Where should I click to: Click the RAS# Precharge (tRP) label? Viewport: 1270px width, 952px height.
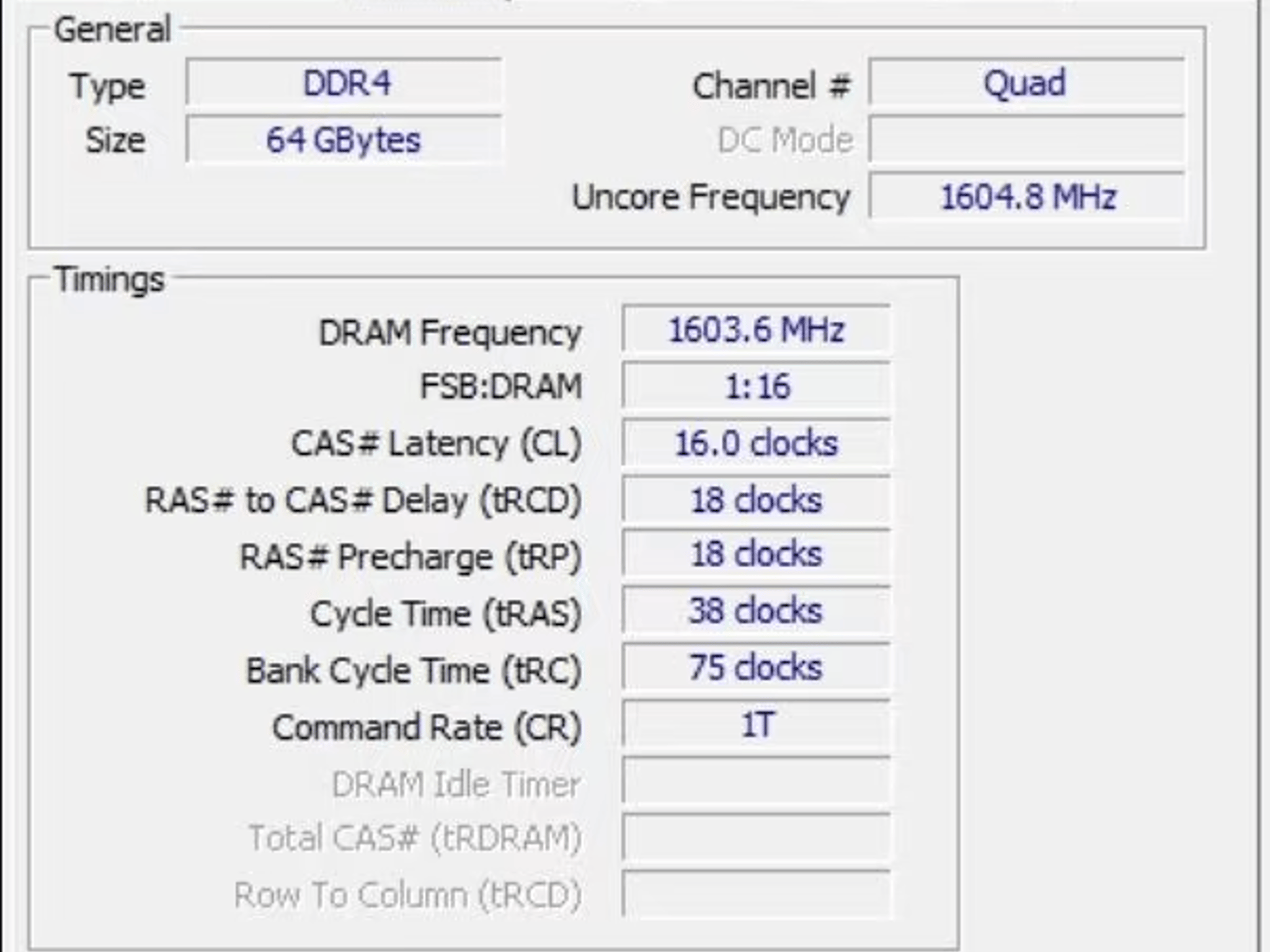[x=411, y=557]
